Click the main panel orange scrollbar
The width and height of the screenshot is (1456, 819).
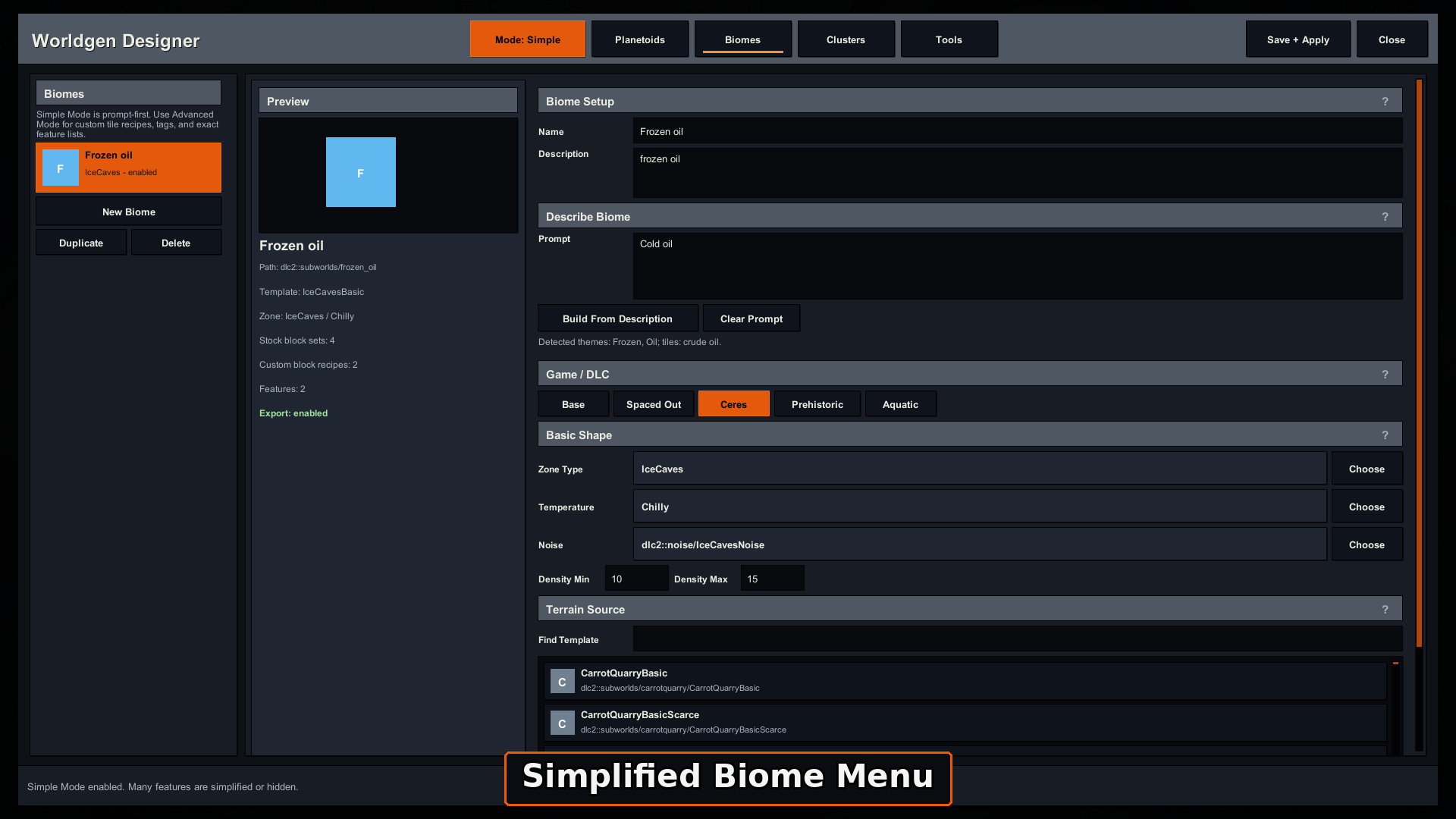point(1419,364)
